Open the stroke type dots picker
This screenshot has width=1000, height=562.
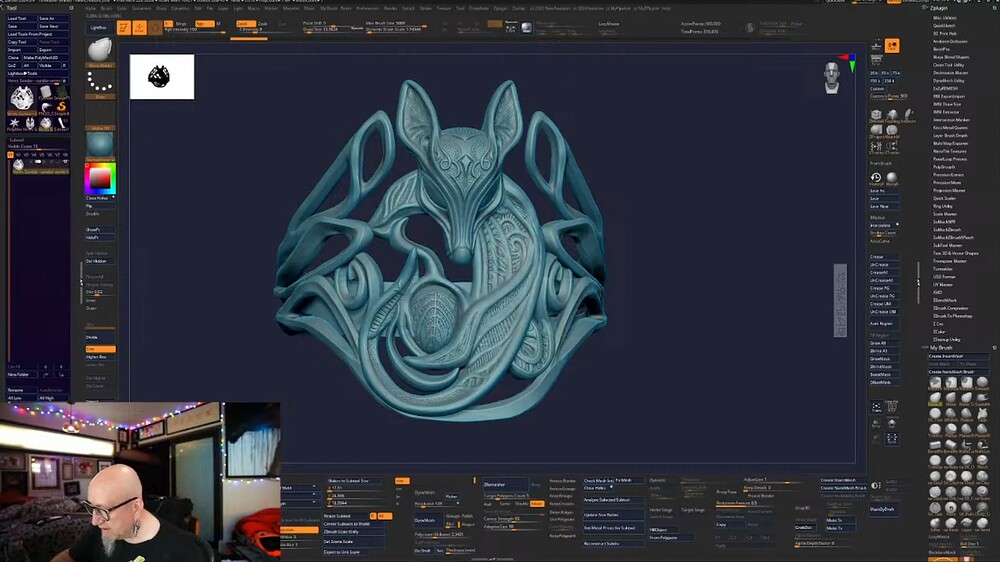[99, 82]
